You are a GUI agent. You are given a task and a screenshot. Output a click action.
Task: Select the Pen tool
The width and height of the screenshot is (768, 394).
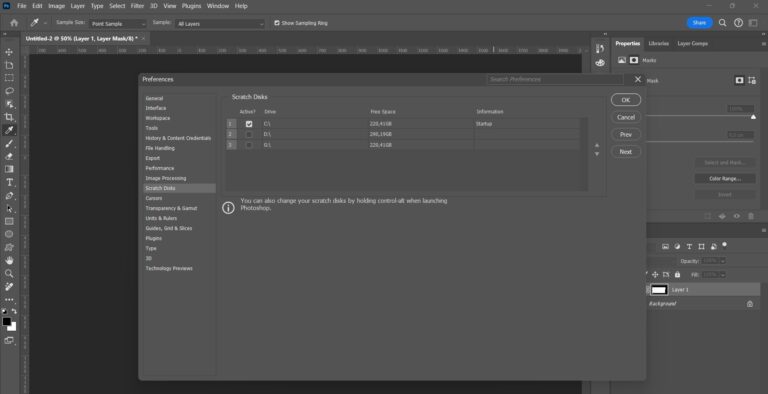pos(9,196)
